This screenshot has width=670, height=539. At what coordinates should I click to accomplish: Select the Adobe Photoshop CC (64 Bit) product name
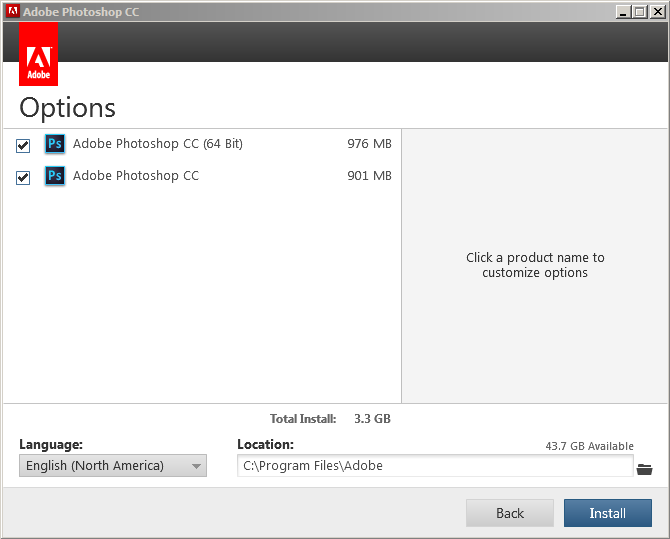tap(158, 144)
